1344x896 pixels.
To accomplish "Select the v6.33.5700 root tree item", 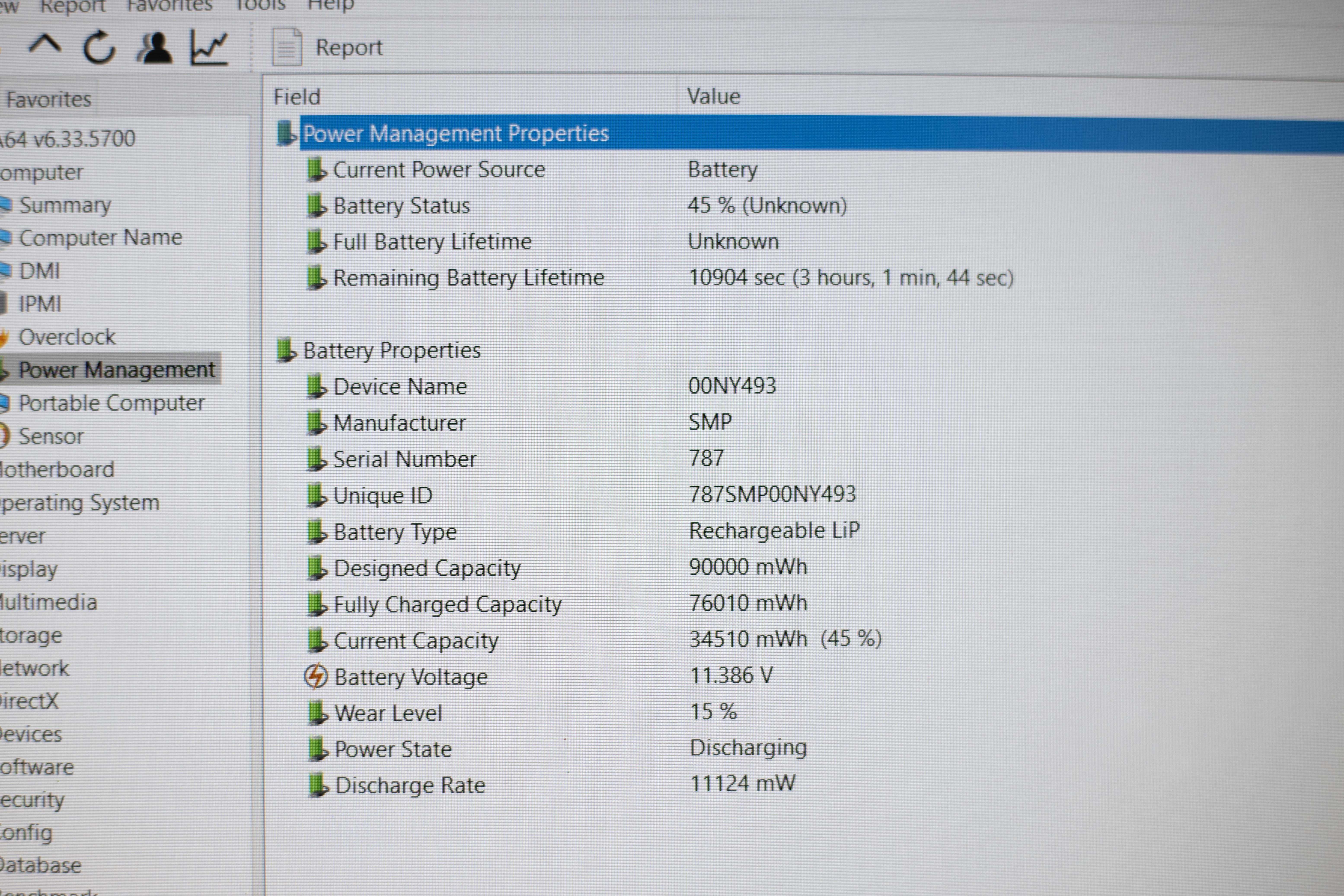I will [67, 139].
